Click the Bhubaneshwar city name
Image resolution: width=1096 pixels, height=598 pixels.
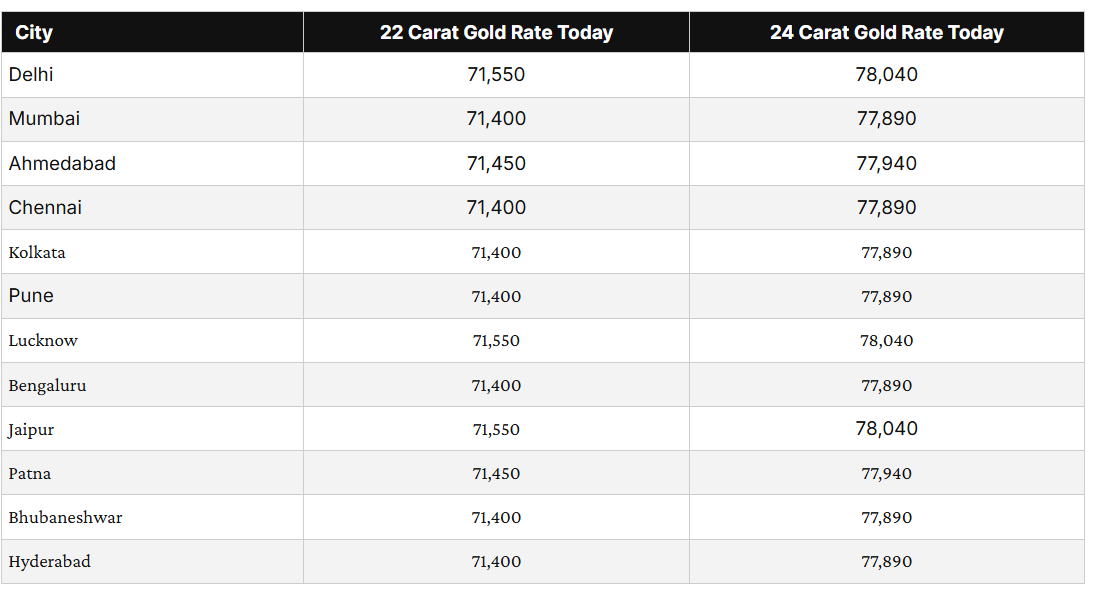tap(65, 518)
